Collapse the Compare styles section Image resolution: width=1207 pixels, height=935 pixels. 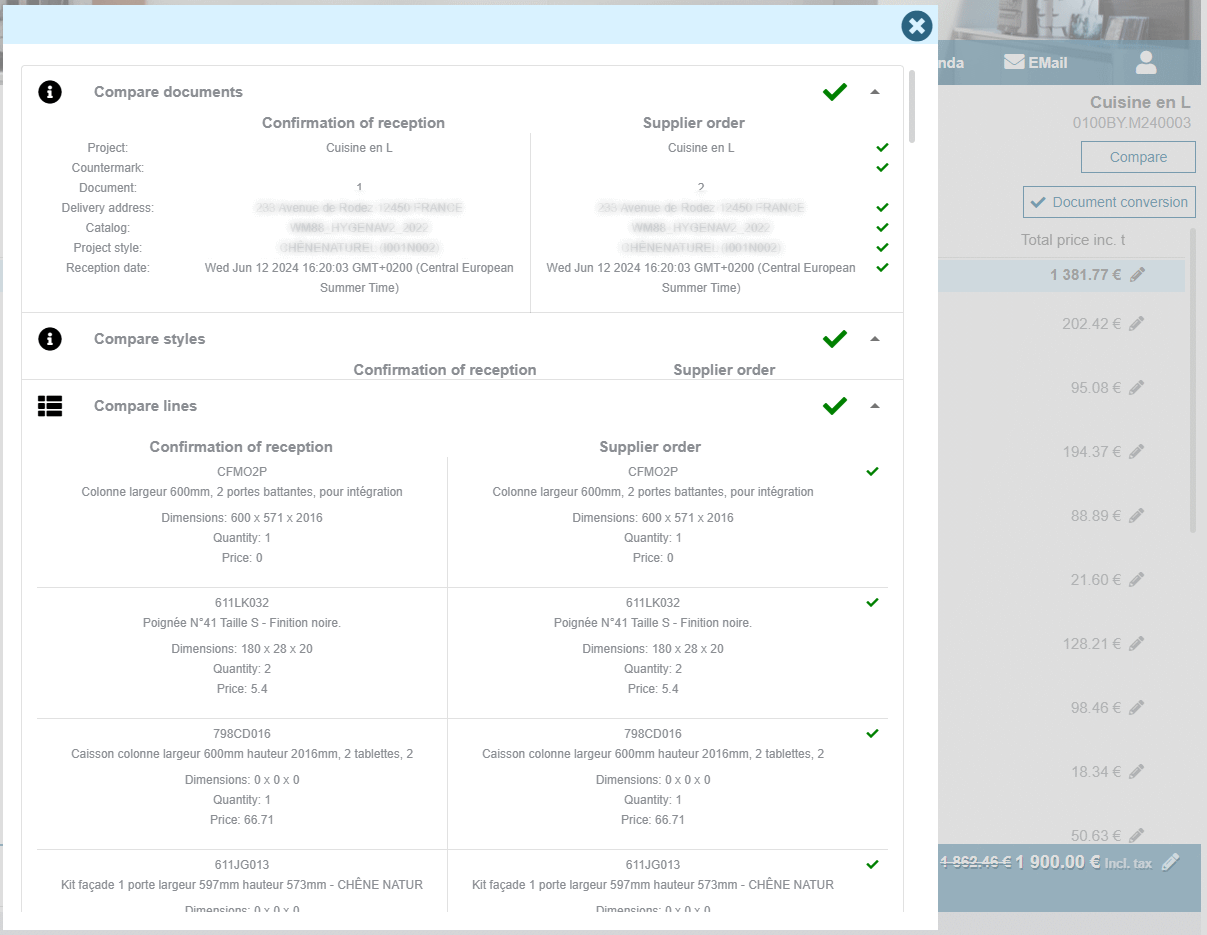[x=875, y=339]
